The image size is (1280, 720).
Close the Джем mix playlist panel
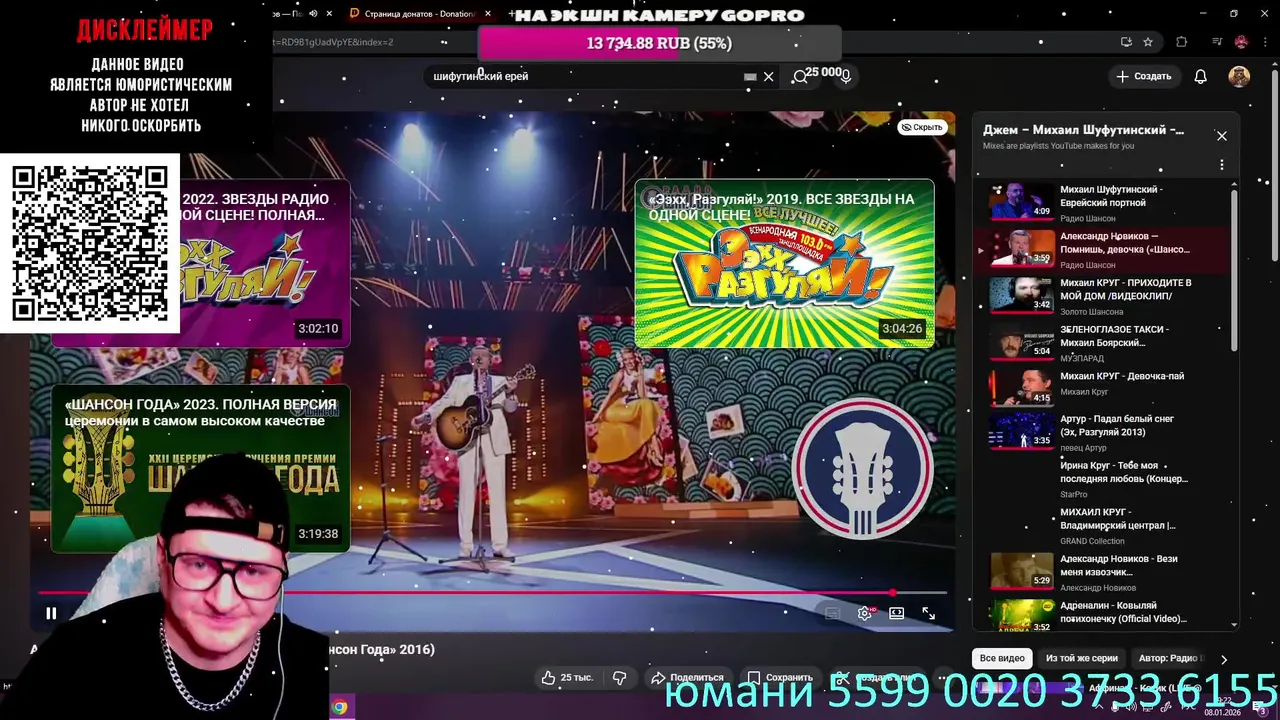tap(1221, 136)
